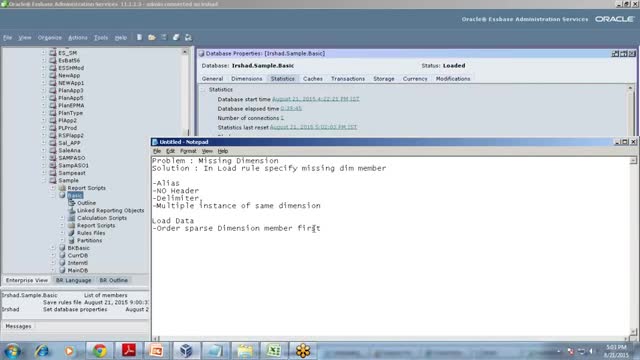Screen dimensions: 640x360
Task: Select the PlanType tree item
Action: point(70,113)
